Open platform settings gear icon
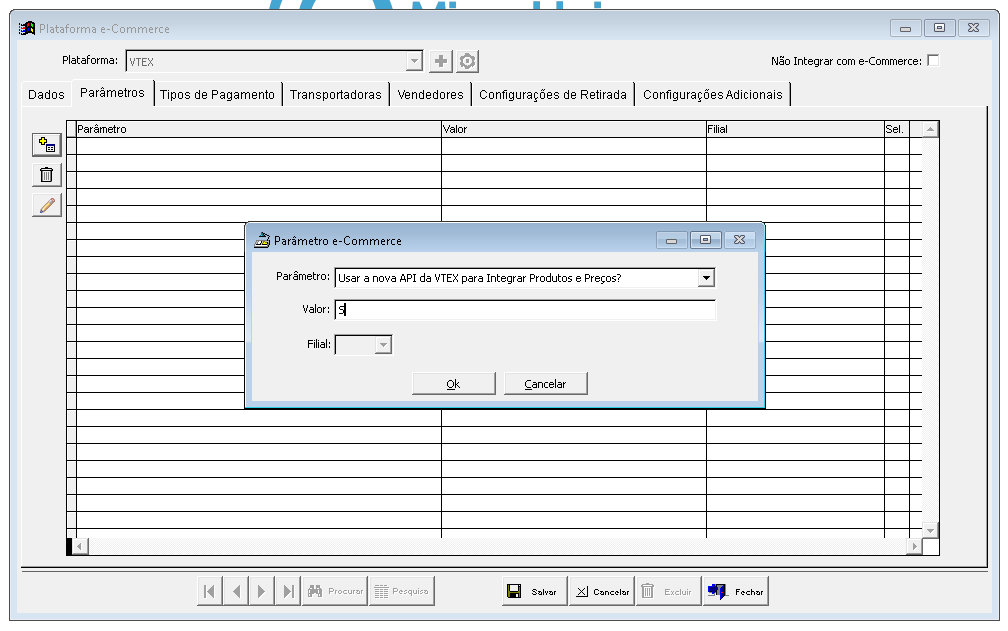The image size is (1008, 631). (x=467, y=61)
